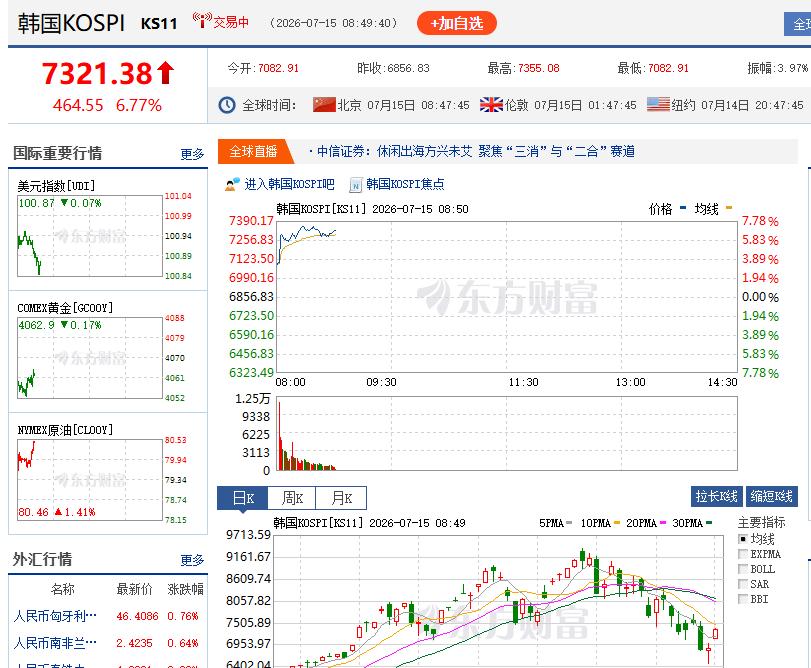
Task: Open the 美元指数[UDI] mini chart
Action: (x=90, y=236)
